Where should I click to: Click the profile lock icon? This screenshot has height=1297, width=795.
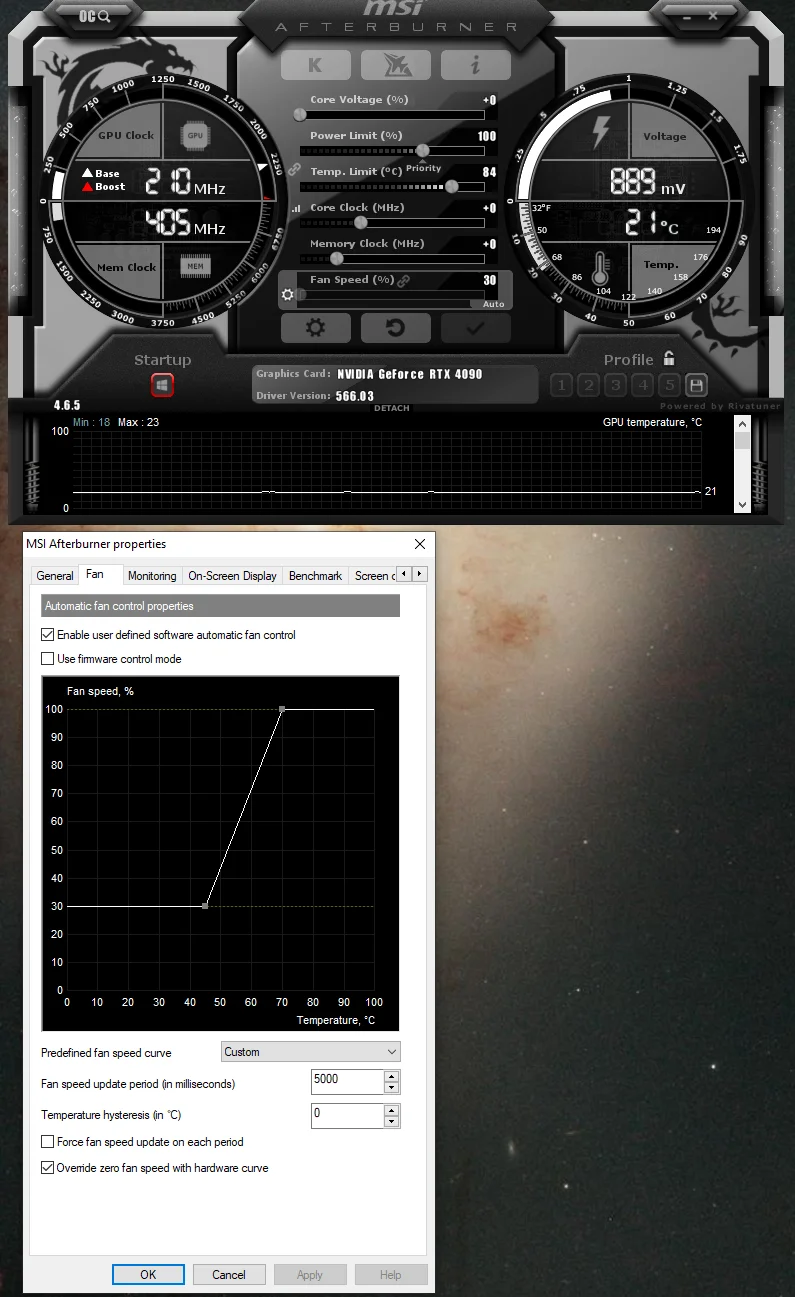point(669,358)
